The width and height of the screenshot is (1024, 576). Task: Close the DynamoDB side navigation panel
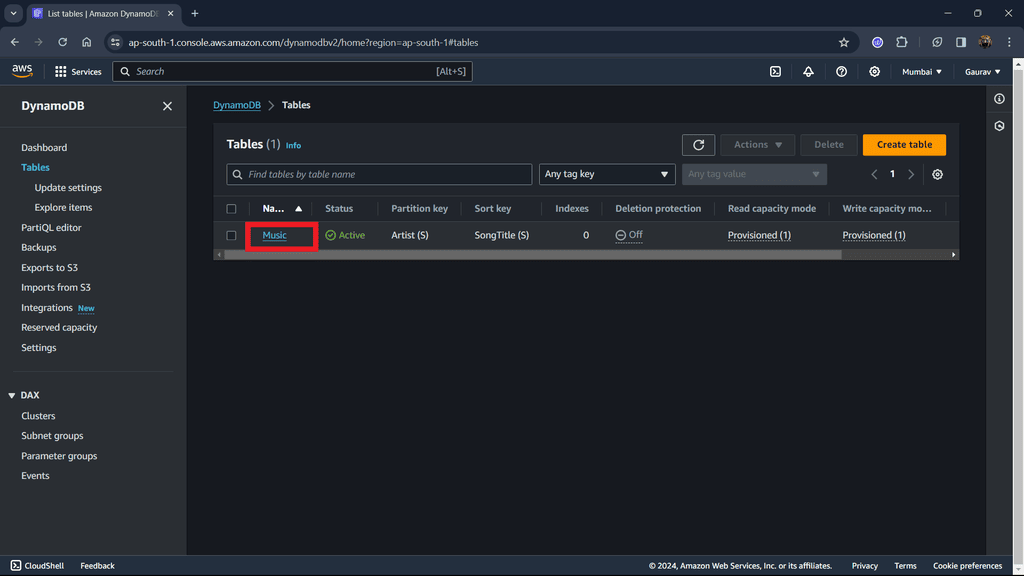(167, 106)
